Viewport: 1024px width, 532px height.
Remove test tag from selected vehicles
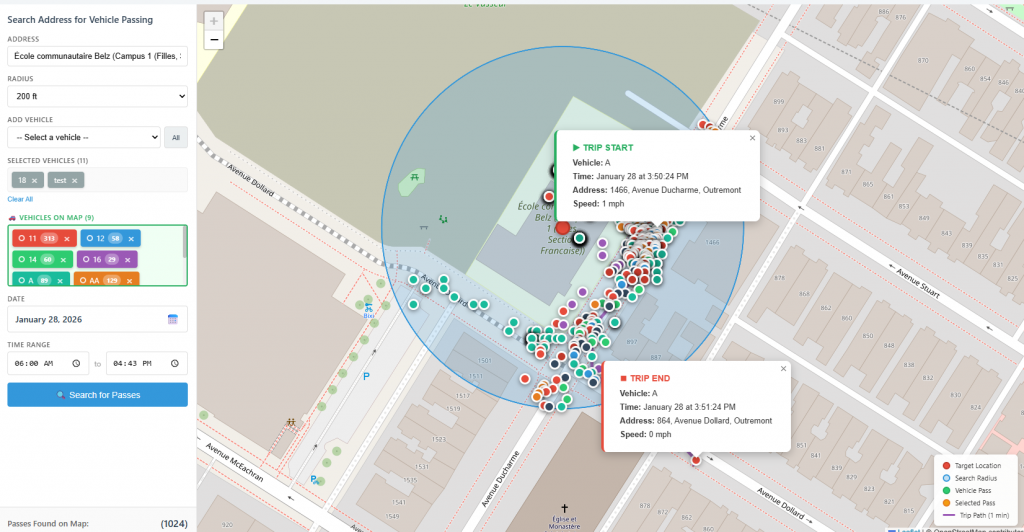(76, 180)
